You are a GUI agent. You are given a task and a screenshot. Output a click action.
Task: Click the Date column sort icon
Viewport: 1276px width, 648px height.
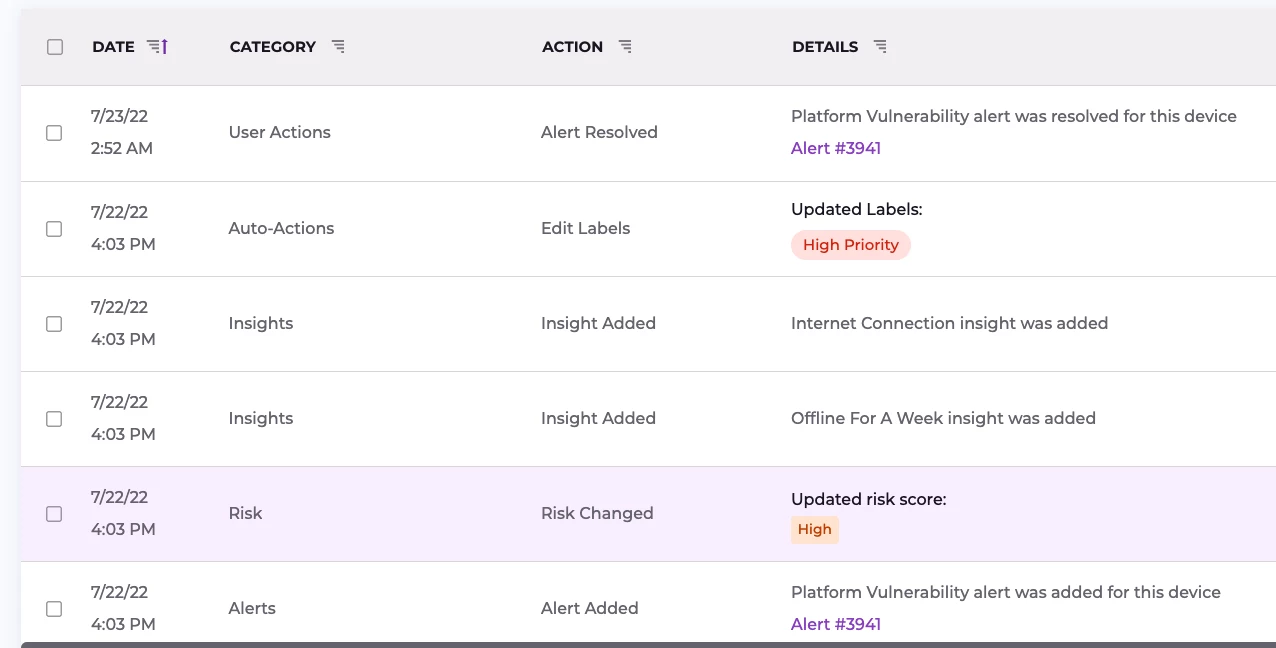click(x=157, y=47)
